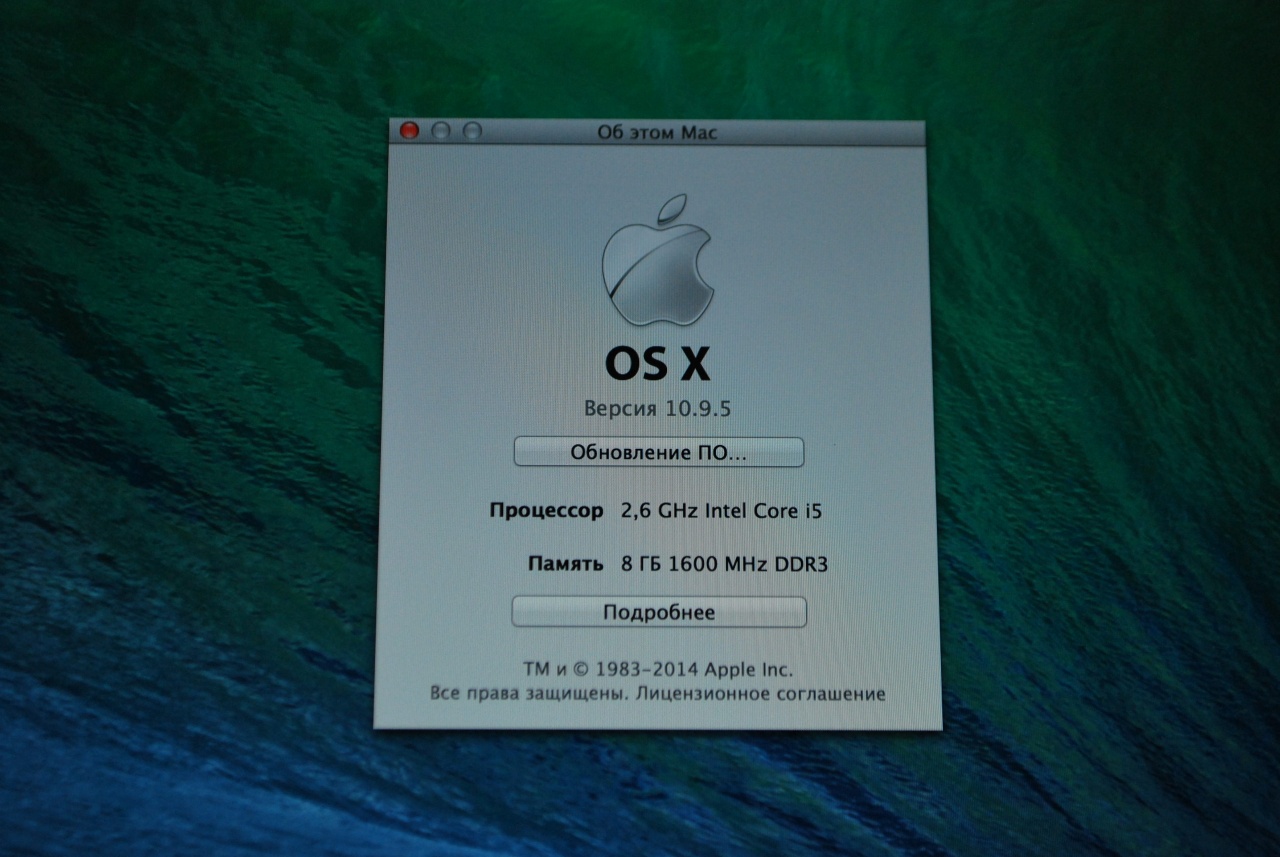Click the Об этом Mac window title
The image size is (1280, 857).
[x=657, y=132]
